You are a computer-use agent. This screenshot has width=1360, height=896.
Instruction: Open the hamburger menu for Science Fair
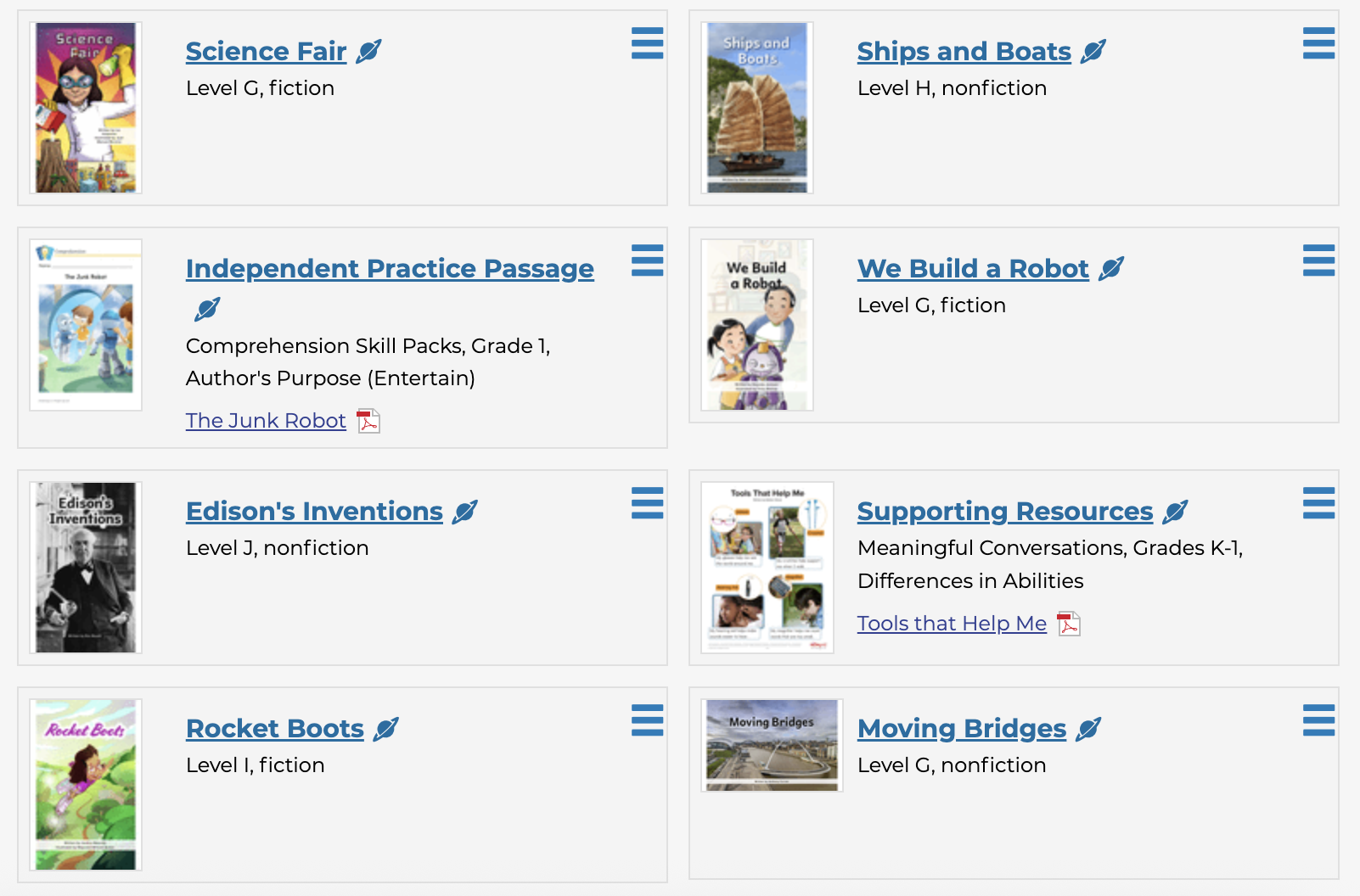point(647,43)
